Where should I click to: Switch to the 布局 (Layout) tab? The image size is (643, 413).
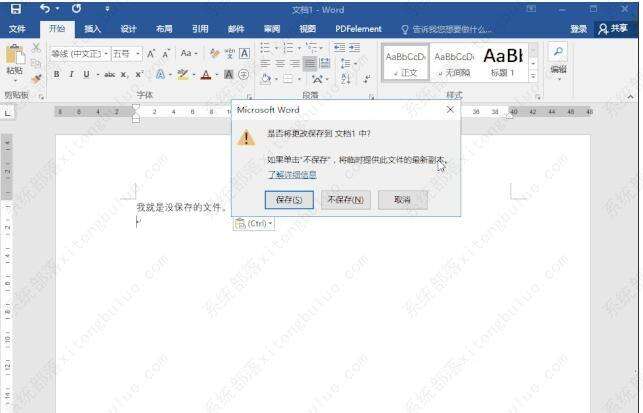164,29
